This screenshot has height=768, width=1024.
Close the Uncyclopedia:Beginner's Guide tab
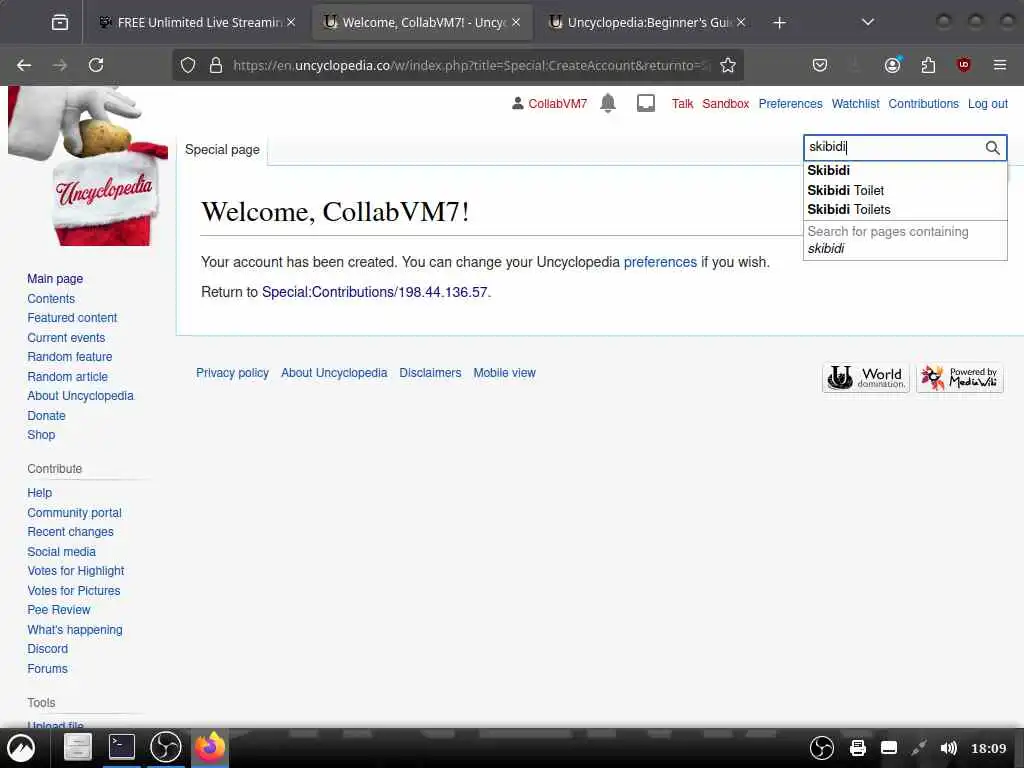pos(741,22)
